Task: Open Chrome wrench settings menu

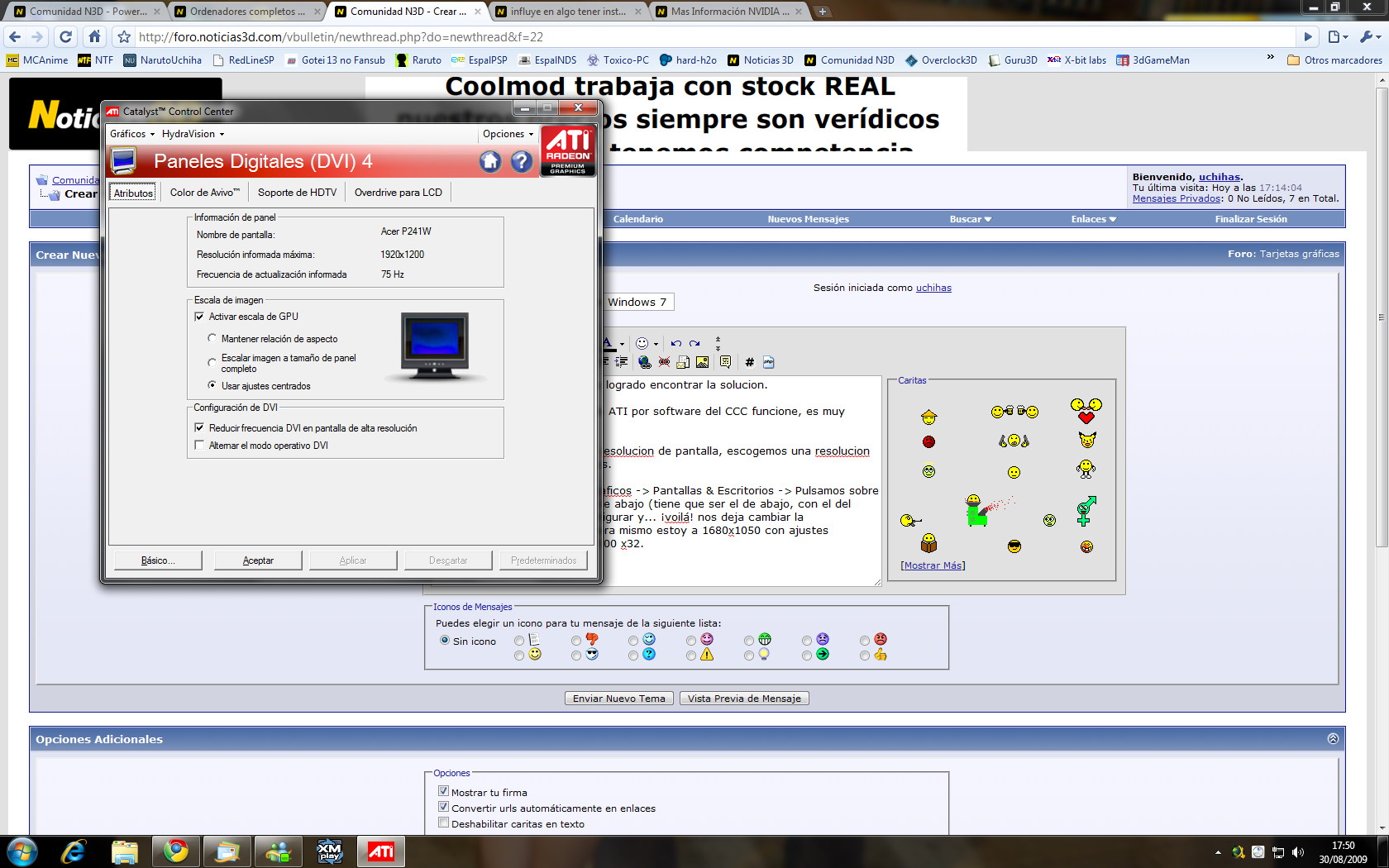Action: (x=1370, y=36)
